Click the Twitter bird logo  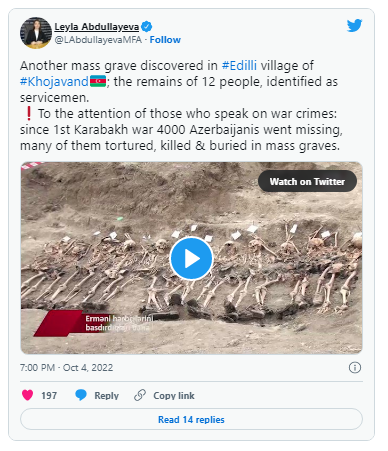354,26
